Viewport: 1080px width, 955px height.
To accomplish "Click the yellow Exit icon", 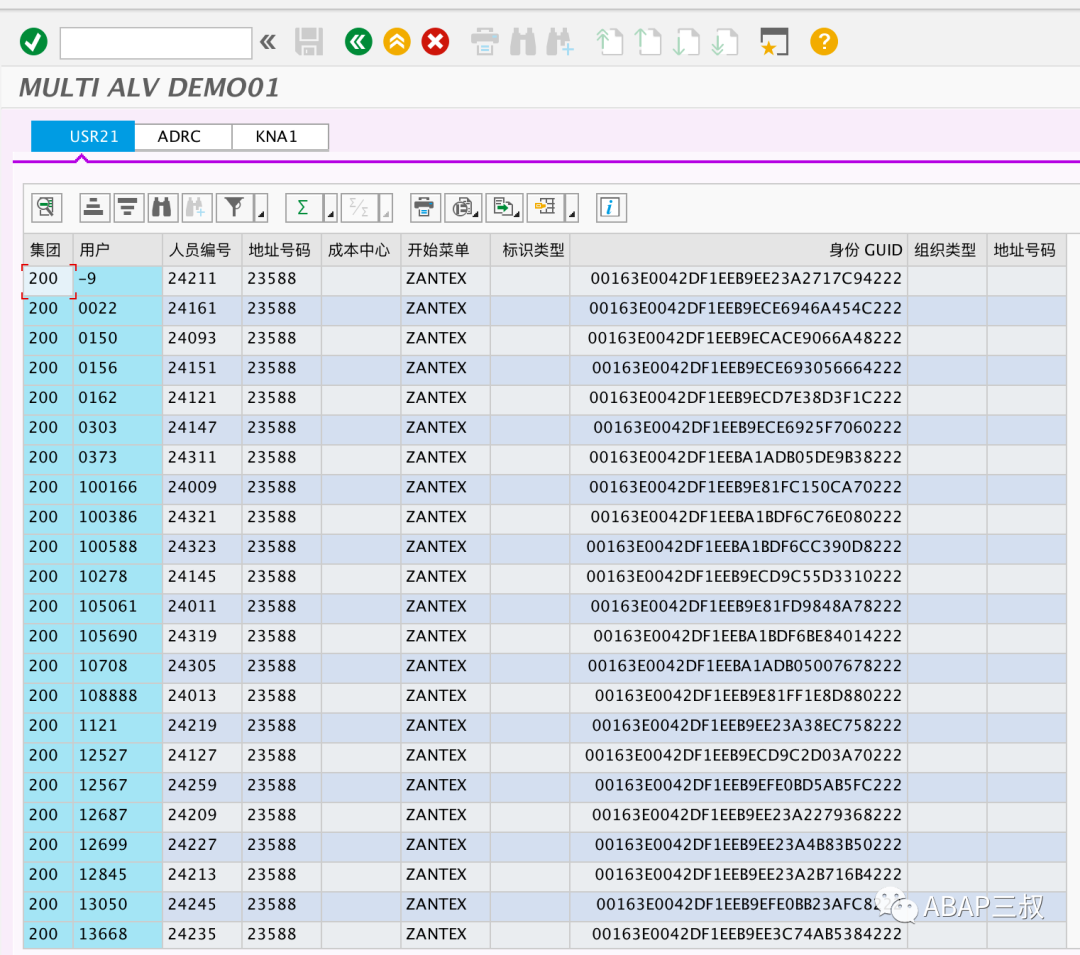I will (397, 42).
